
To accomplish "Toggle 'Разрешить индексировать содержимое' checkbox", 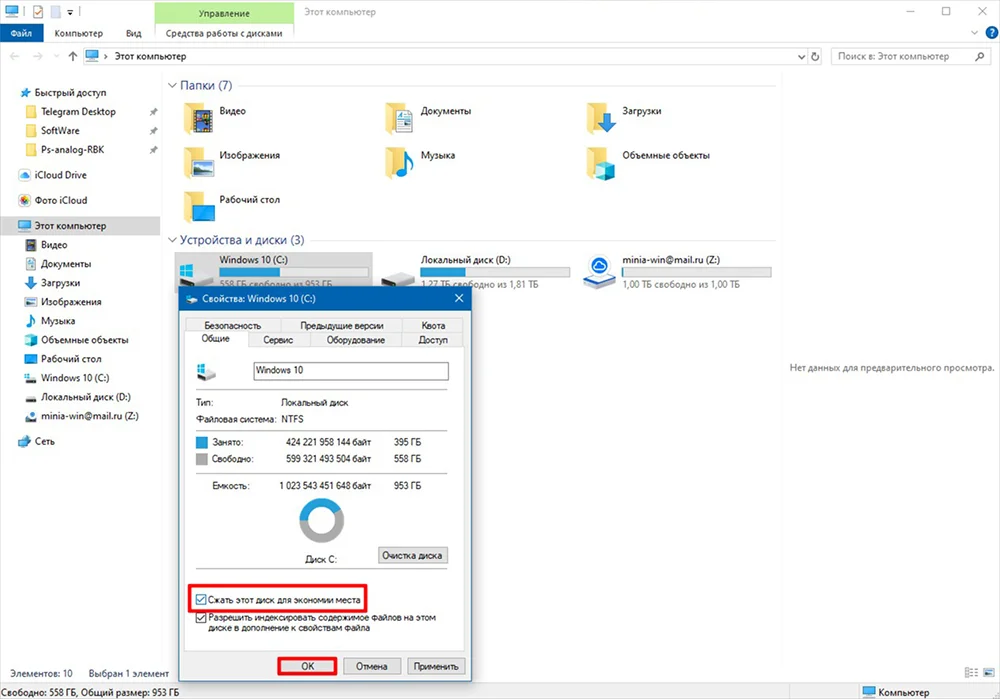I will pyautogui.click(x=203, y=618).
